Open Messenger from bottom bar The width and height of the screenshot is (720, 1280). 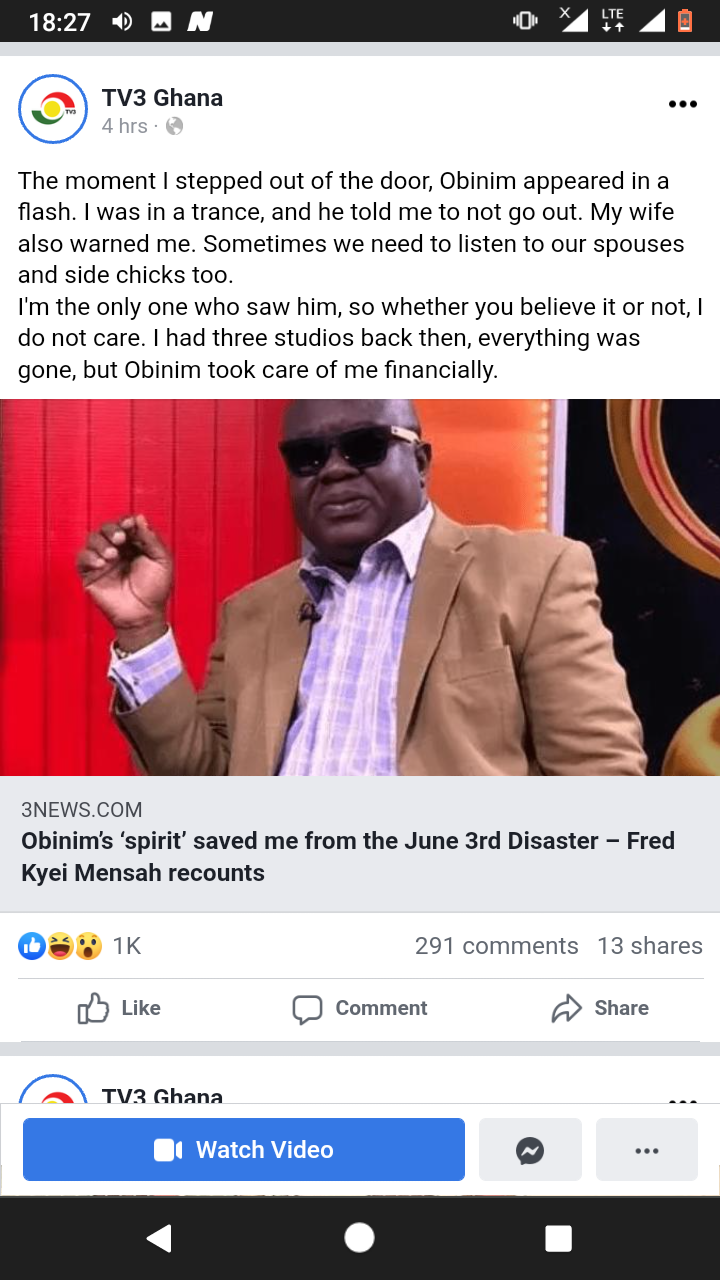tap(530, 1150)
